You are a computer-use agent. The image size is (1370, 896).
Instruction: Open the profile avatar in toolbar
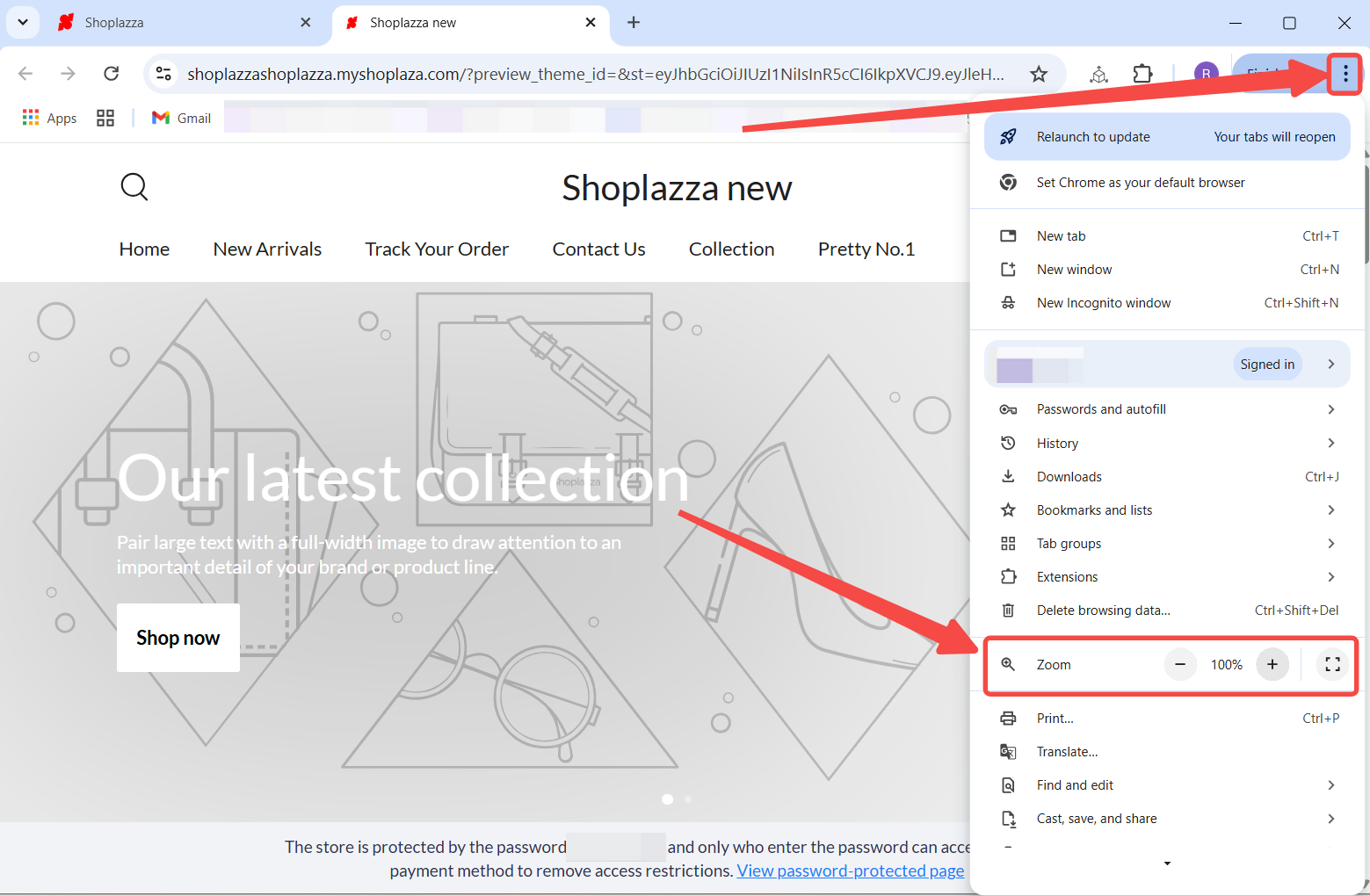[x=1206, y=74]
